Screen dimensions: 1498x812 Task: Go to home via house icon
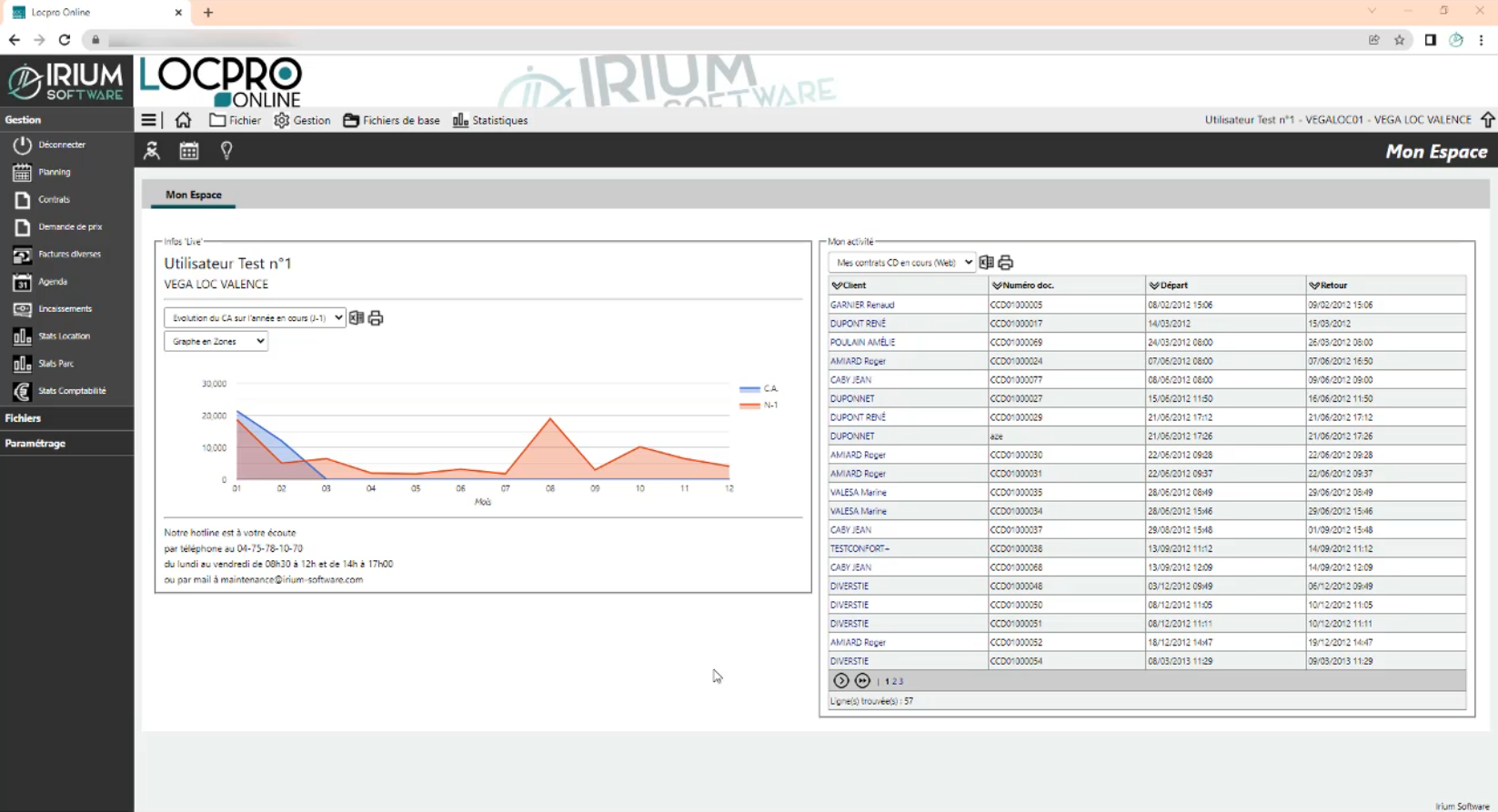coord(183,120)
